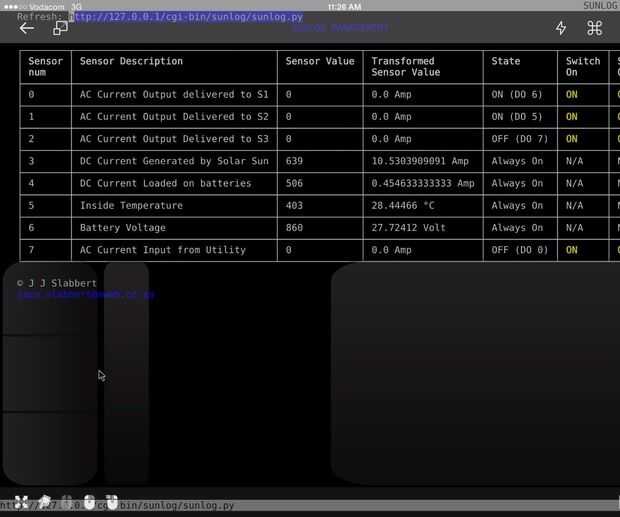The image size is (620, 517).
Task: Open the command key keyboard icon
Action: [594, 28]
